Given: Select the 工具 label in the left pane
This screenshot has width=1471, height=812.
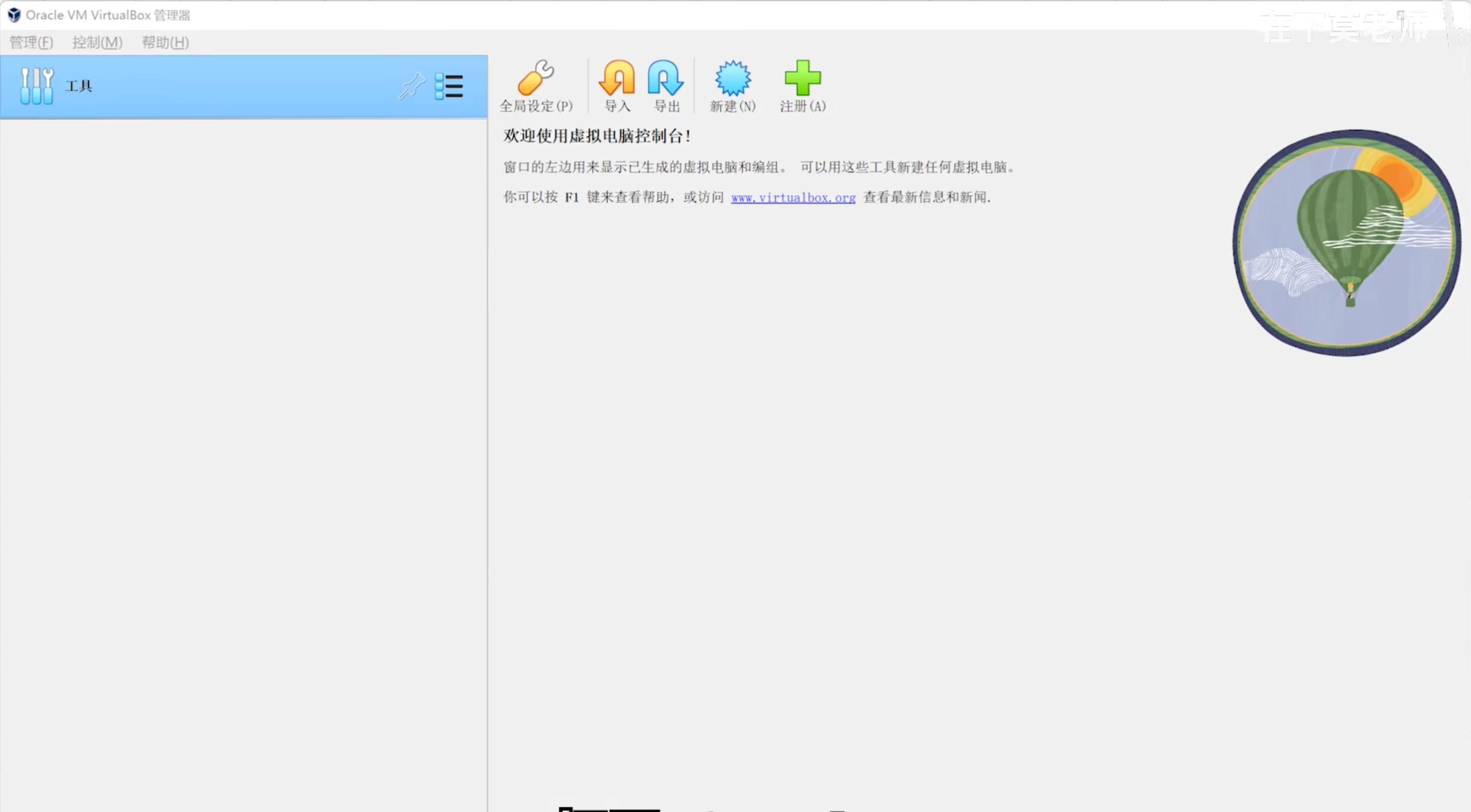Looking at the screenshot, I should pos(79,86).
